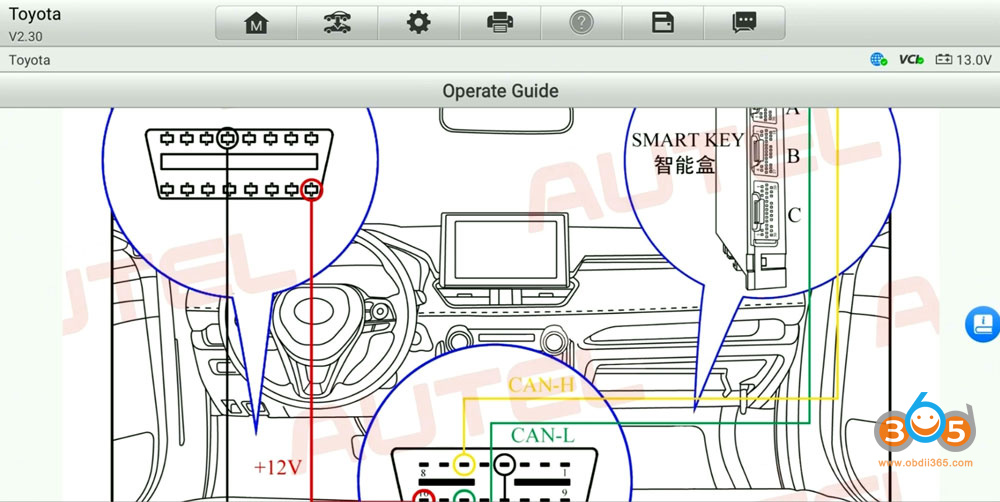Tap the Toyota V2.30 title

35,24
